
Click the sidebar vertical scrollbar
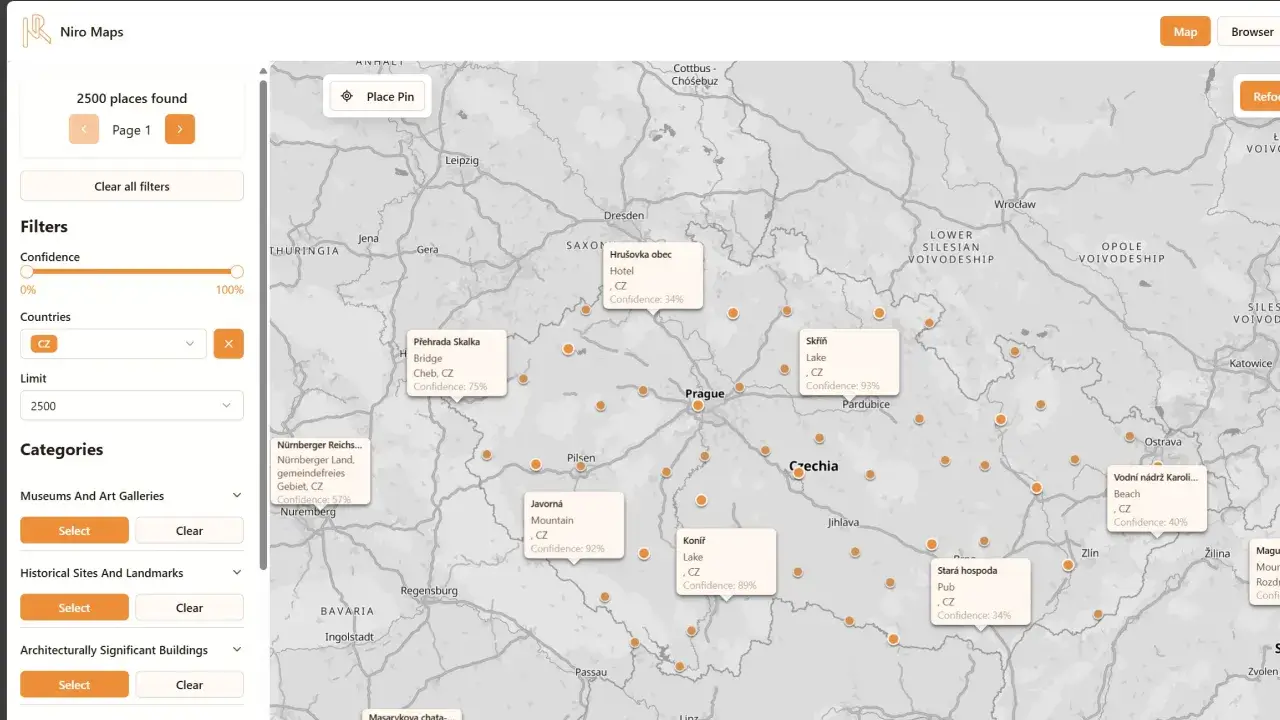263,325
